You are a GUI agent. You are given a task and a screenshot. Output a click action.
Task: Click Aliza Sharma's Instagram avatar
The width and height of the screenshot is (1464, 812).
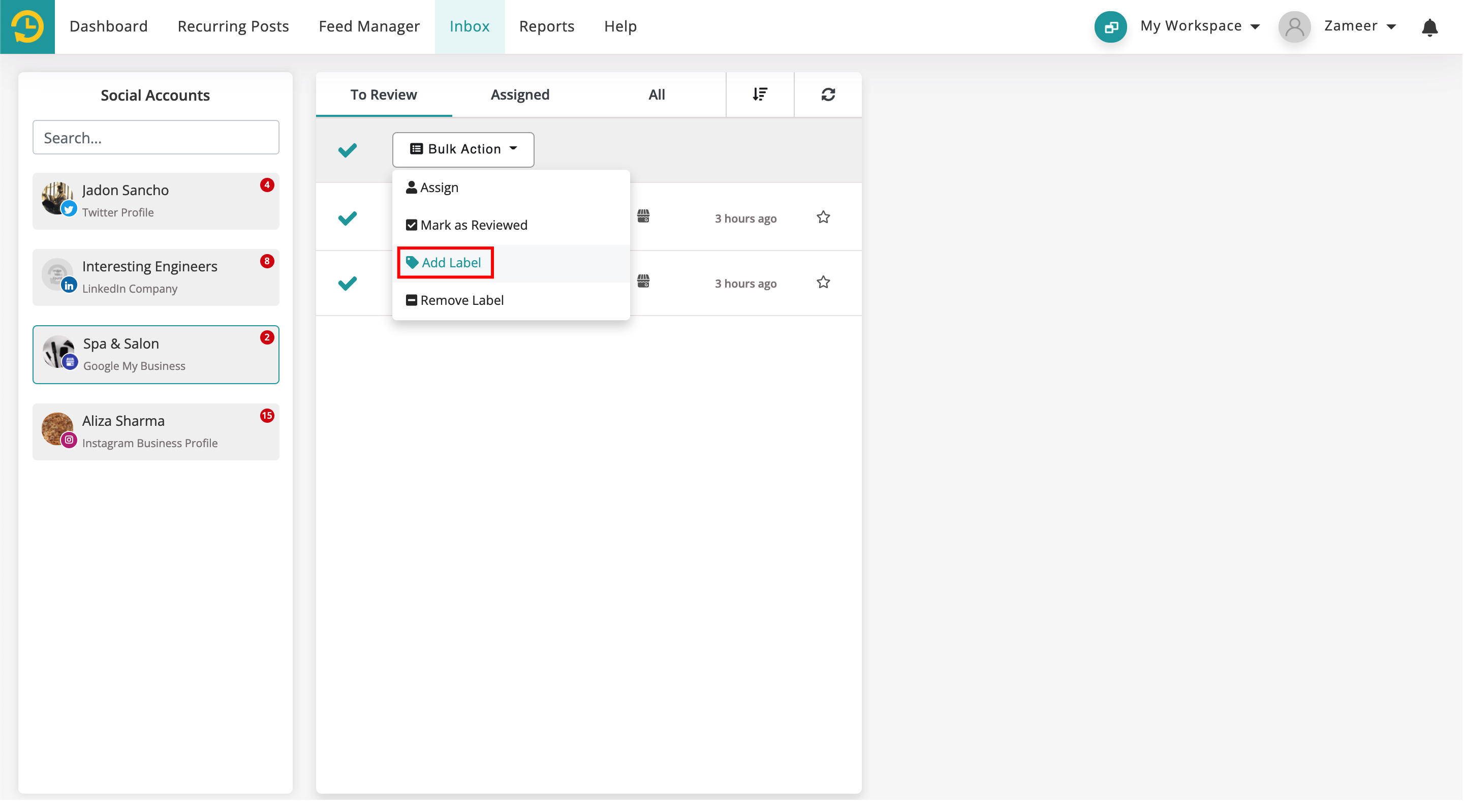[x=58, y=429]
